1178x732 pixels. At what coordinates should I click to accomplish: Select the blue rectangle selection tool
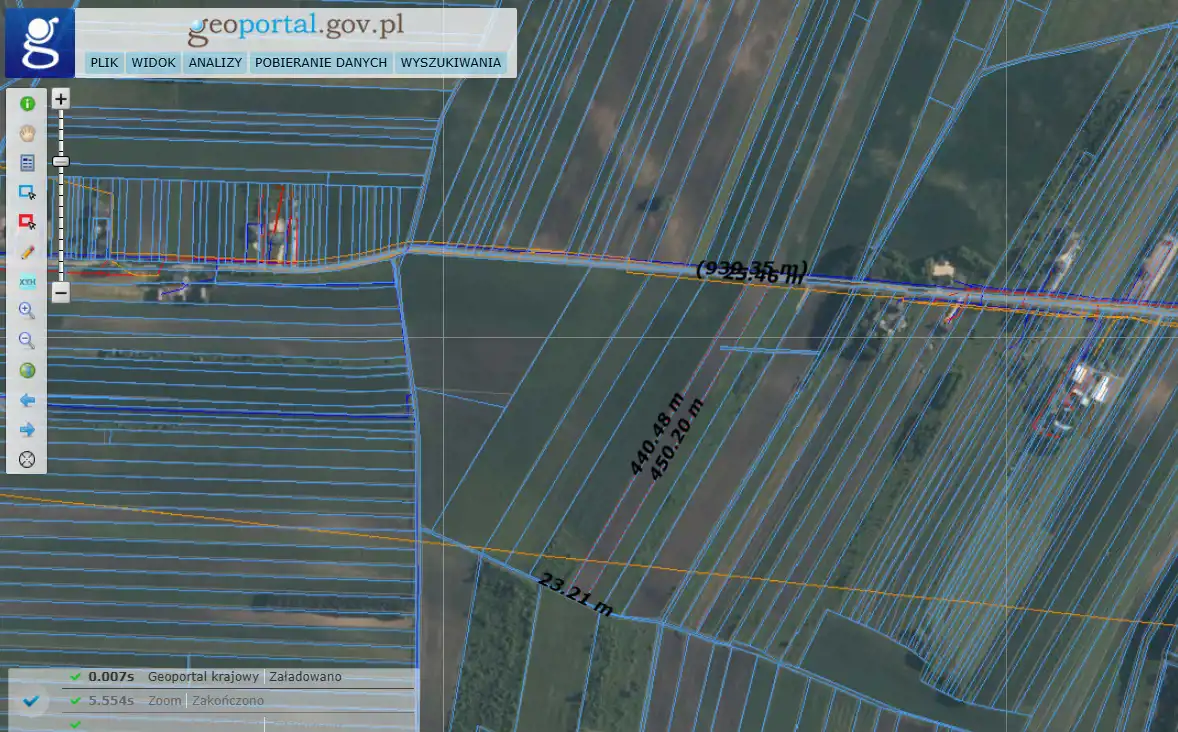27,192
